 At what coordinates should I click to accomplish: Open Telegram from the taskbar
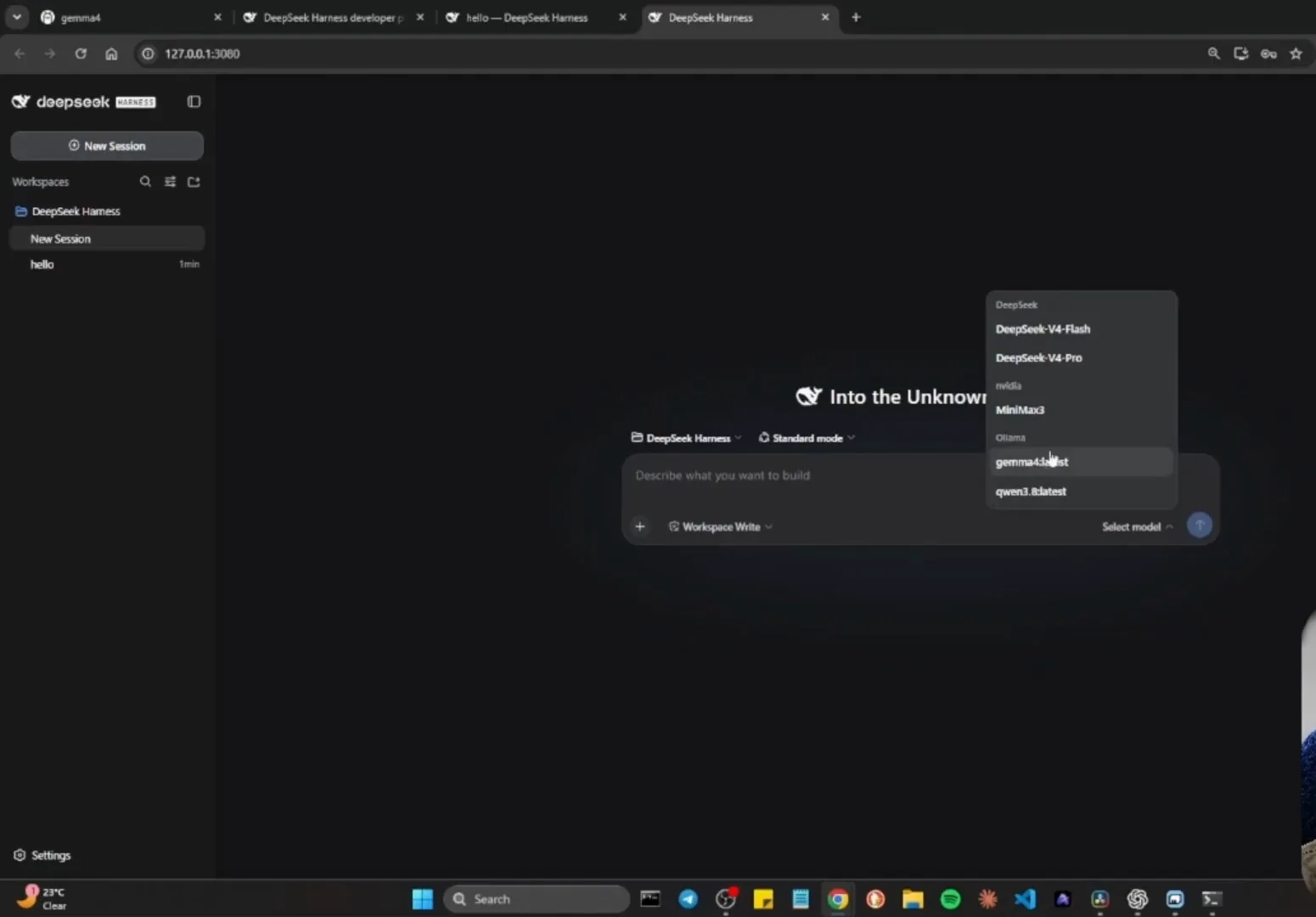point(688,898)
